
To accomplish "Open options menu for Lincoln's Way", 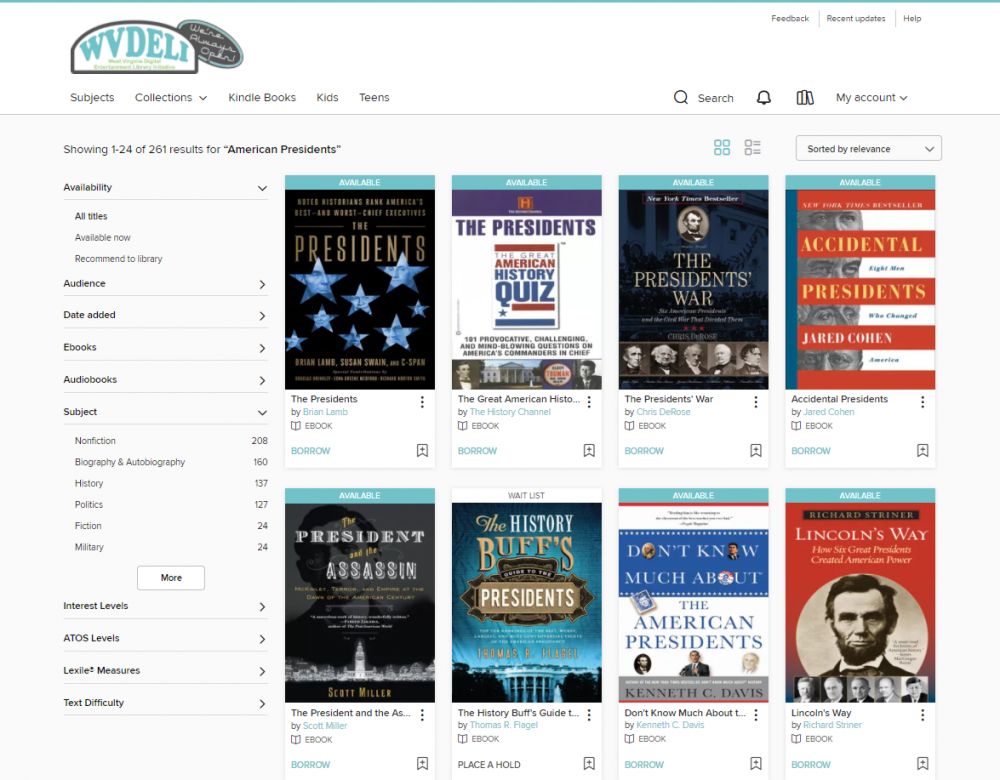I will coord(923,715).
